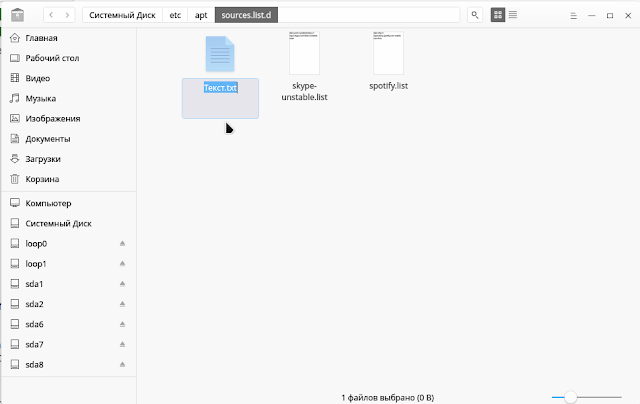Select sda7 partition in sidebar
The width and height of the screenshot is (640, 404).
(69, 345)
